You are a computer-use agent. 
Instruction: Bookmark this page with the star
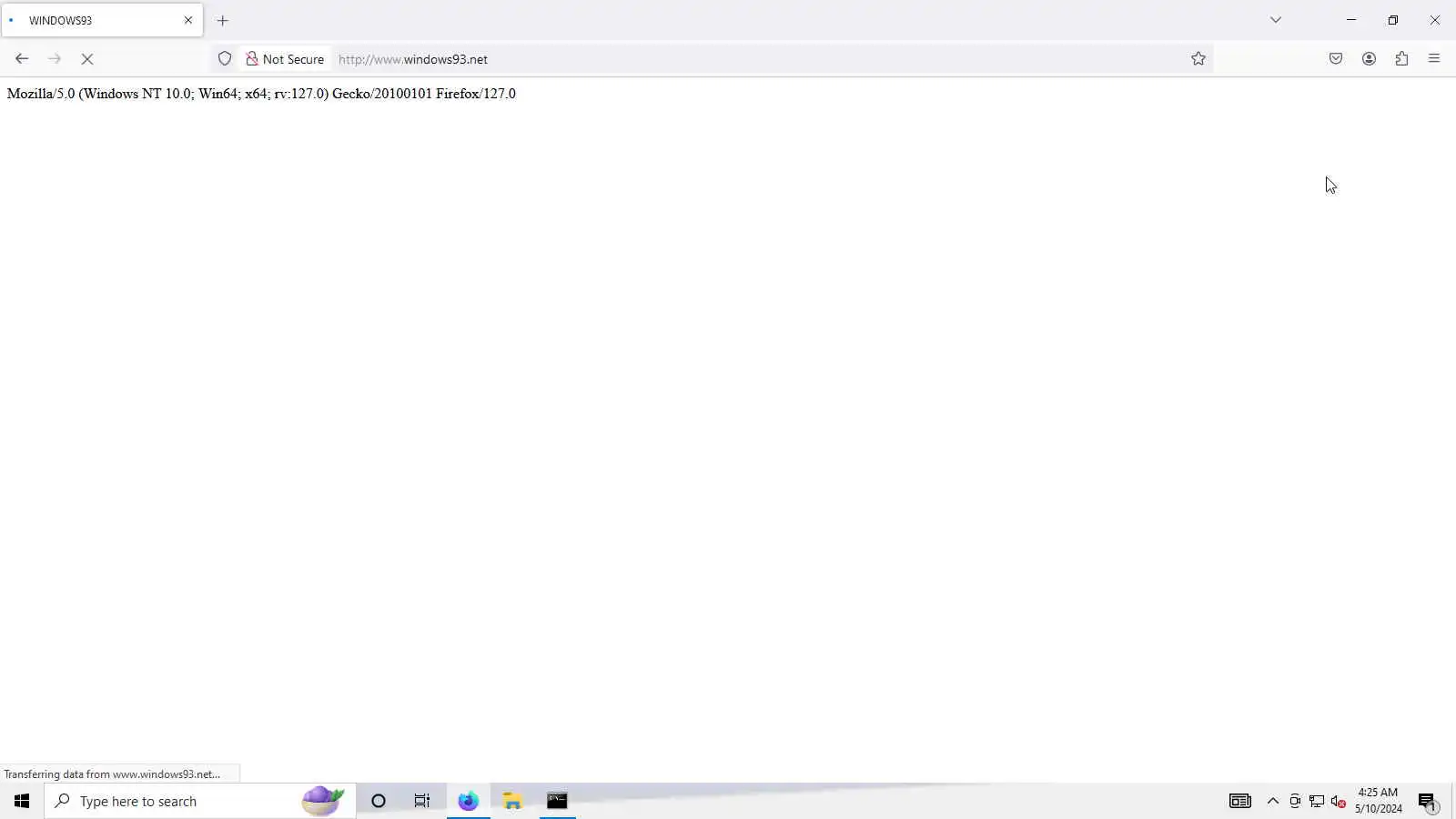(1198, 59)
